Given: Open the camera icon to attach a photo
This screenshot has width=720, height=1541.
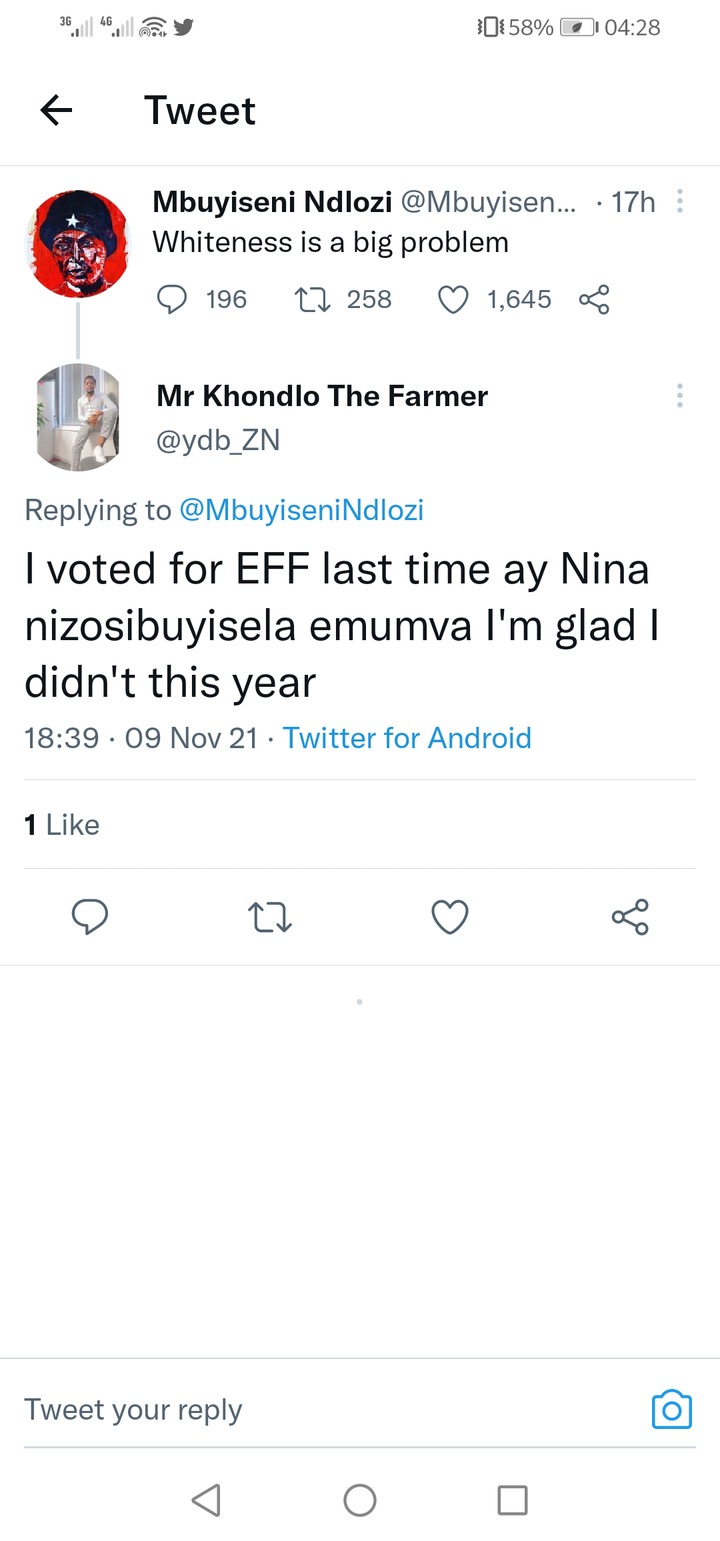Looking at the screenshot, I should click(672, 1409).
